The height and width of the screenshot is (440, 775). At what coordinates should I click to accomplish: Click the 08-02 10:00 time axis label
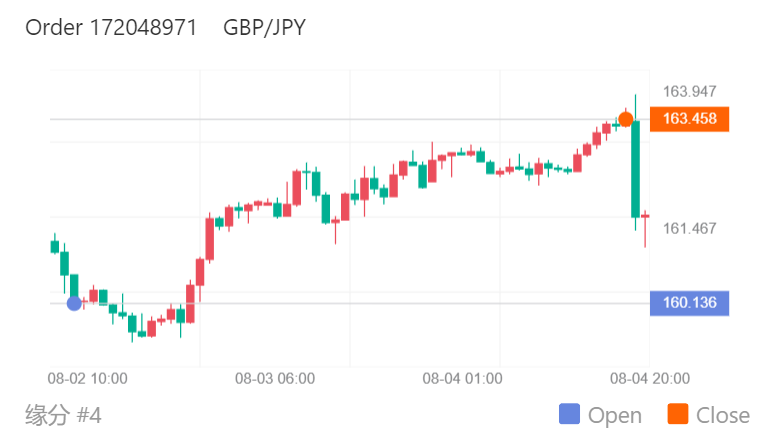(x=88, y=379)
